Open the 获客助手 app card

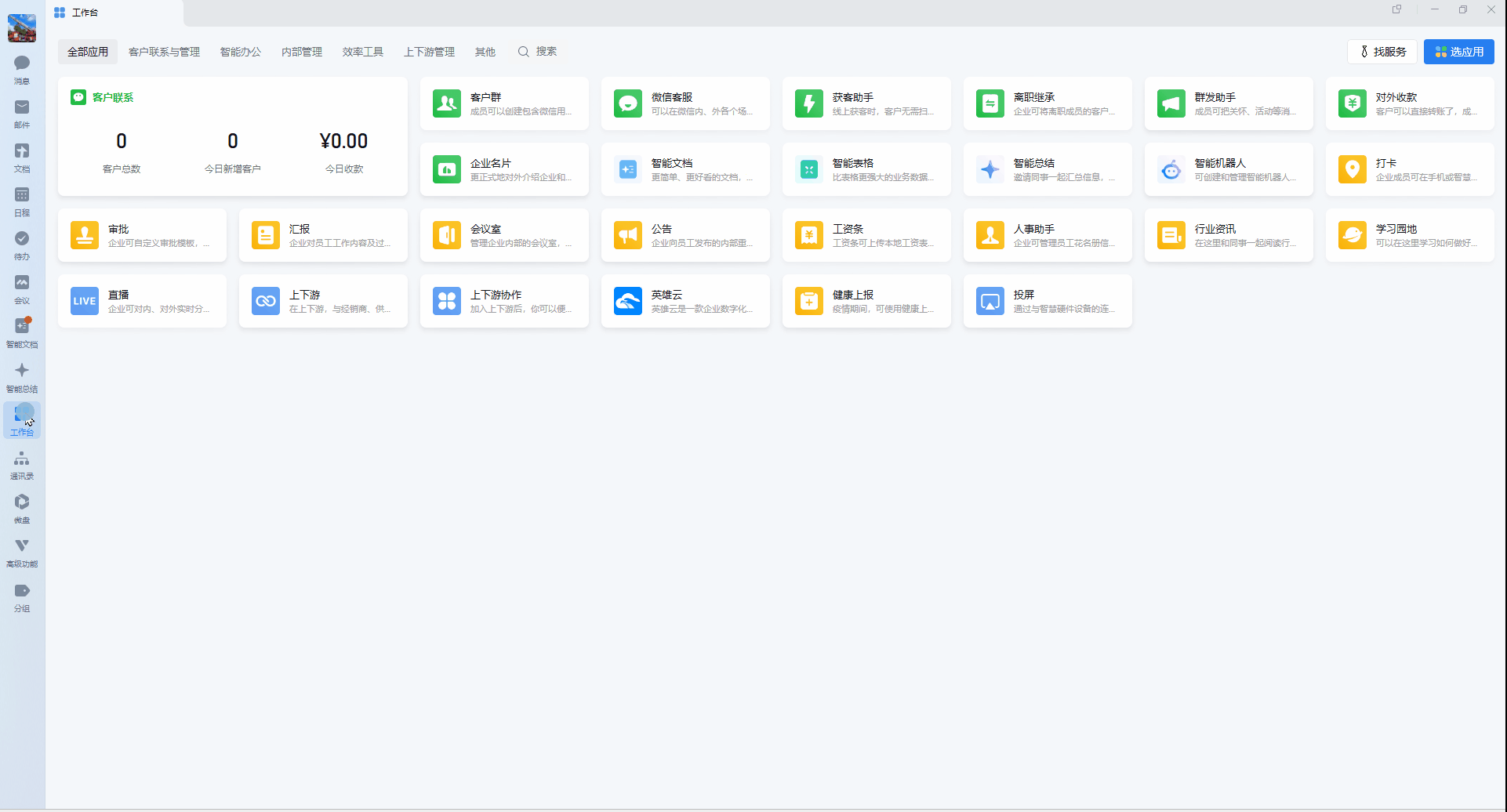[866, 103]
